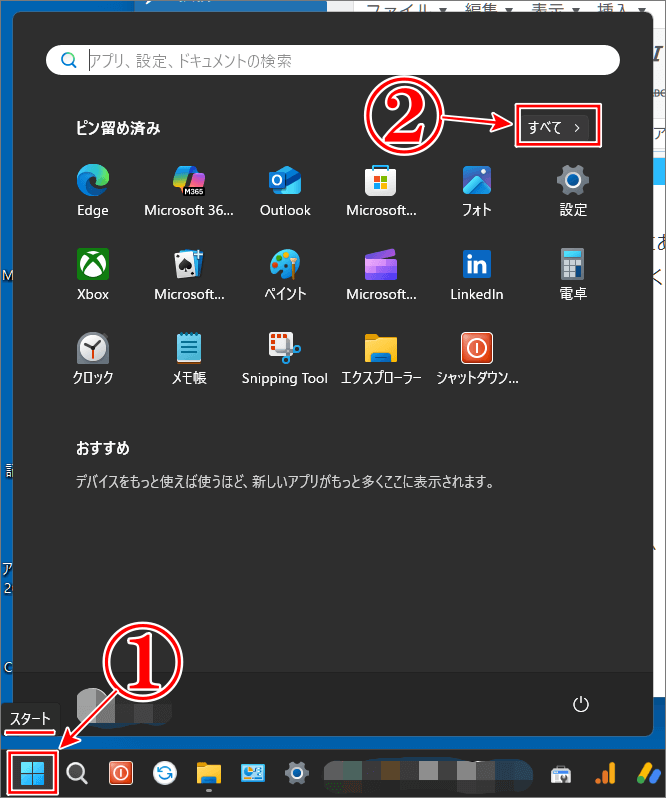Open Outlook from pinned apps
This screenshot has width=666, height=798.
click(x=285, y=191)
